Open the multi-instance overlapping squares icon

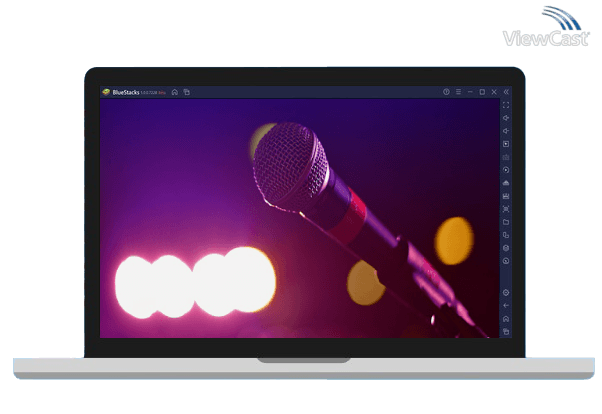coord(506,235)
